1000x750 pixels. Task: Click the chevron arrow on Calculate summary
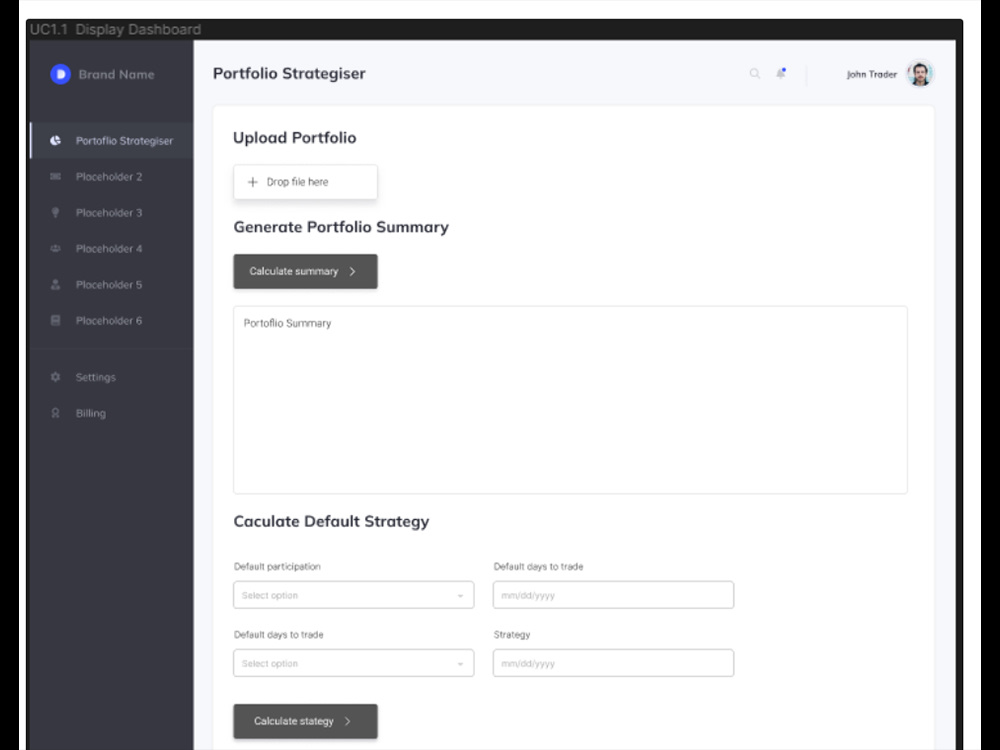pyautogui.click(x=352, y=271)
